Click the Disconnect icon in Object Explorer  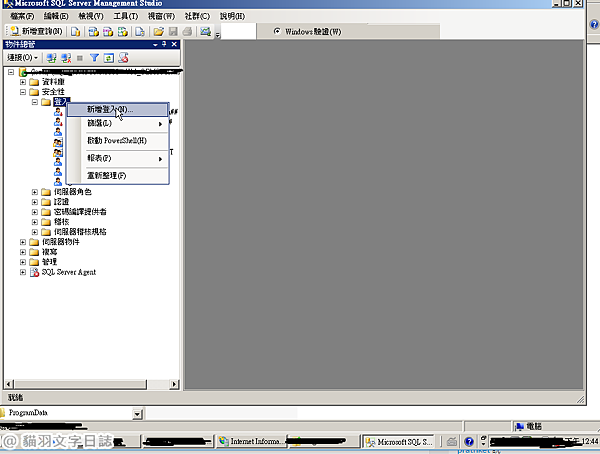click(x=66, y=58)
